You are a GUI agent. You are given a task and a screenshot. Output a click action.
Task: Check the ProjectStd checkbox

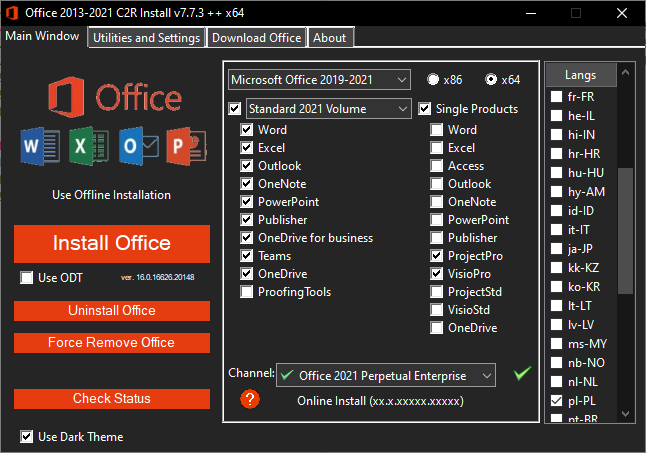click(x=437, y=292)
